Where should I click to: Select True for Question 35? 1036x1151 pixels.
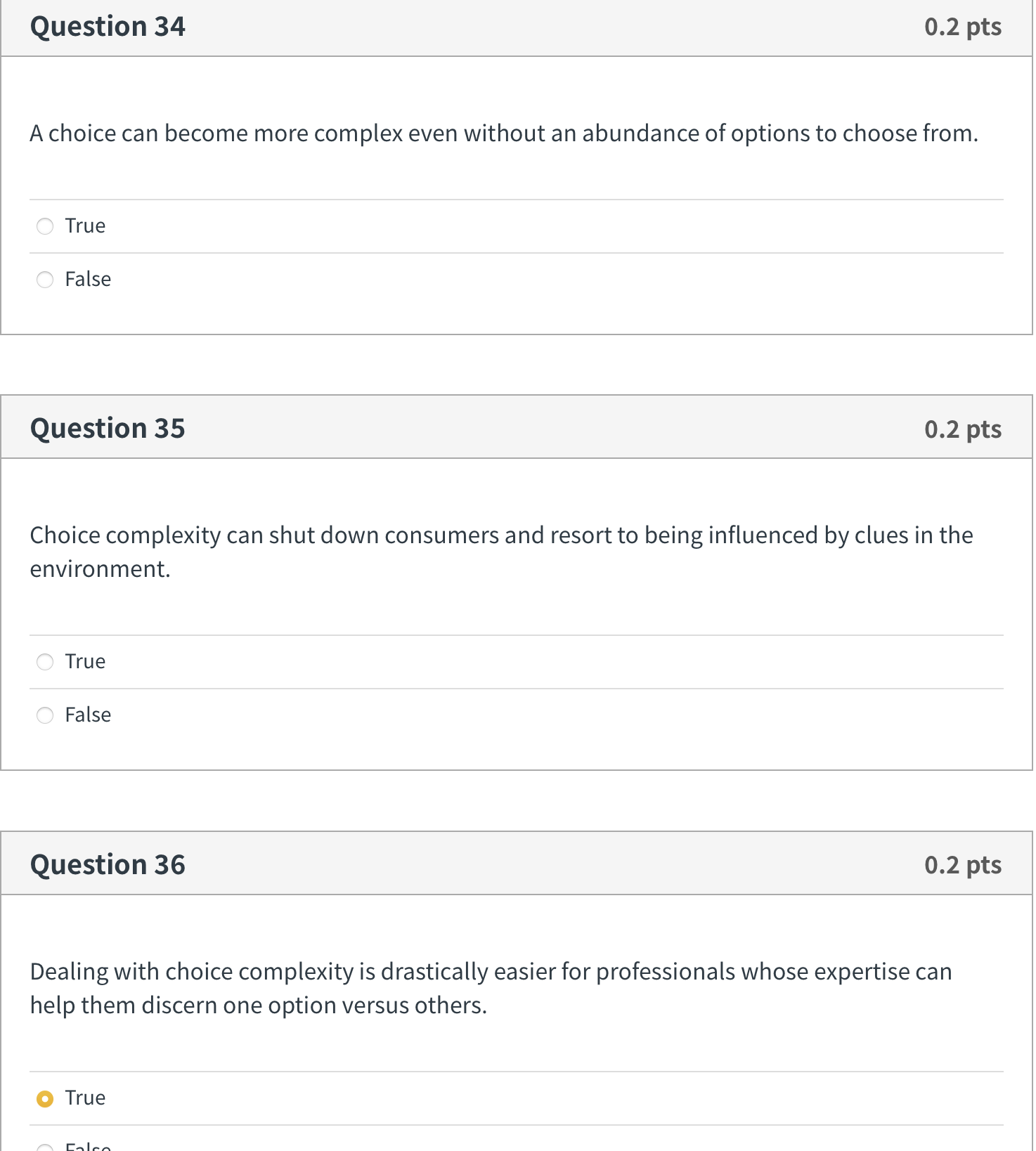coord(45,661)
